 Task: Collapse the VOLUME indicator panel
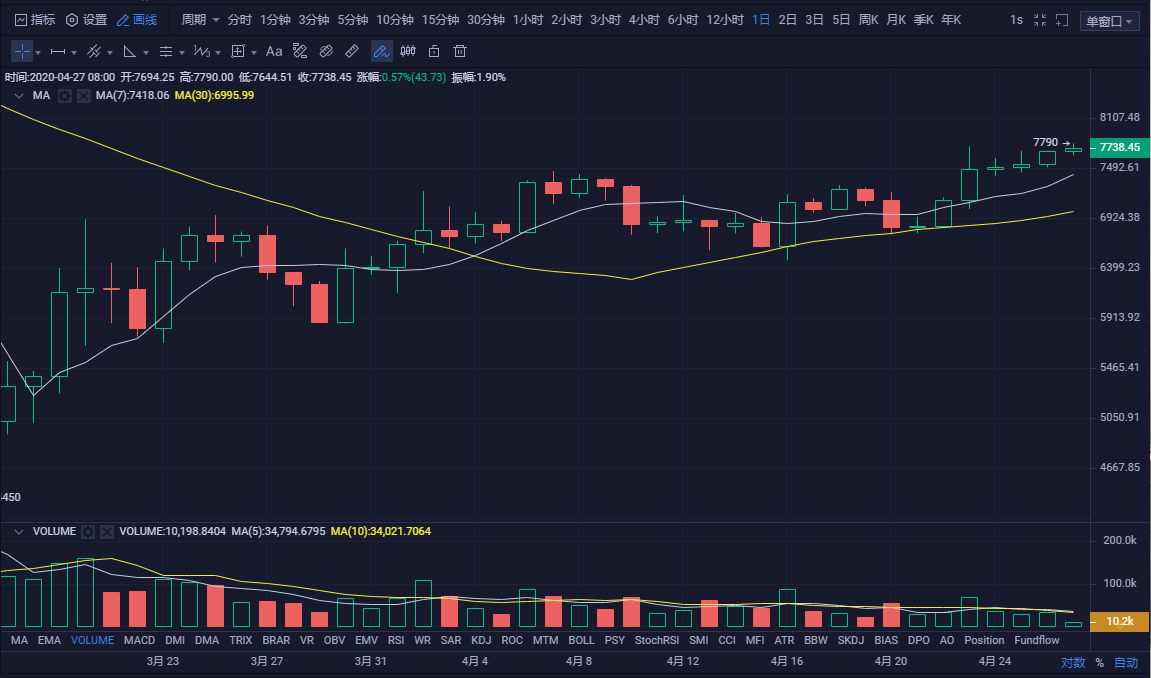(x=18, y=532)
